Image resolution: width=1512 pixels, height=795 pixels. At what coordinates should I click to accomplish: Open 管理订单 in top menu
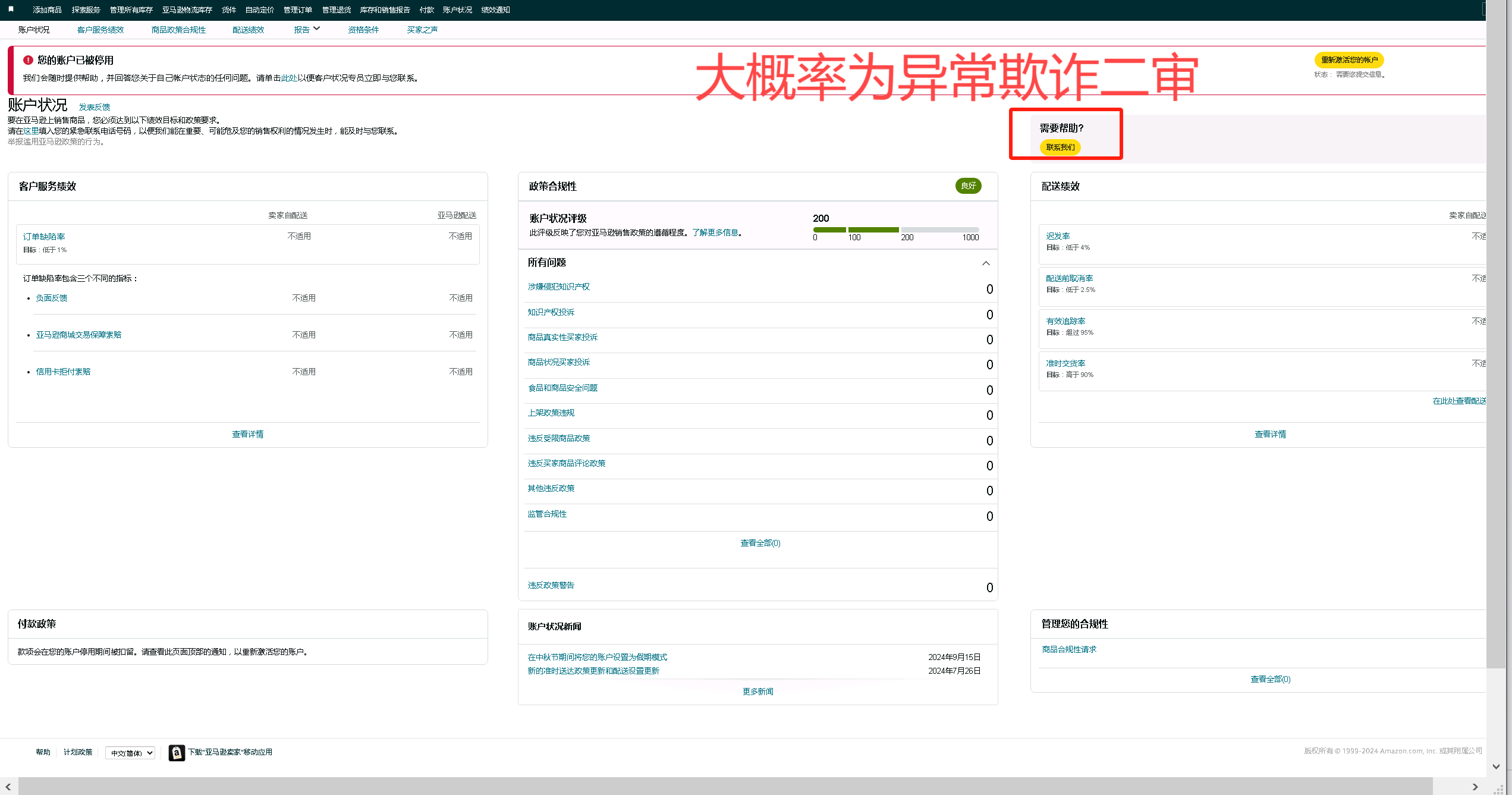tap(297, 10)
